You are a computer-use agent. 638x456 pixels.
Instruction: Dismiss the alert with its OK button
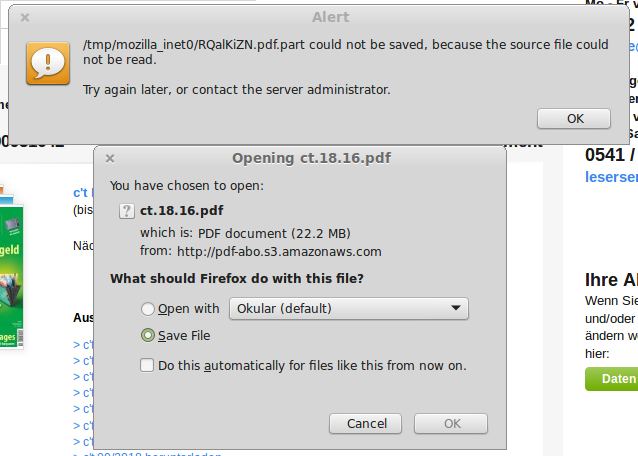[574, 119]
